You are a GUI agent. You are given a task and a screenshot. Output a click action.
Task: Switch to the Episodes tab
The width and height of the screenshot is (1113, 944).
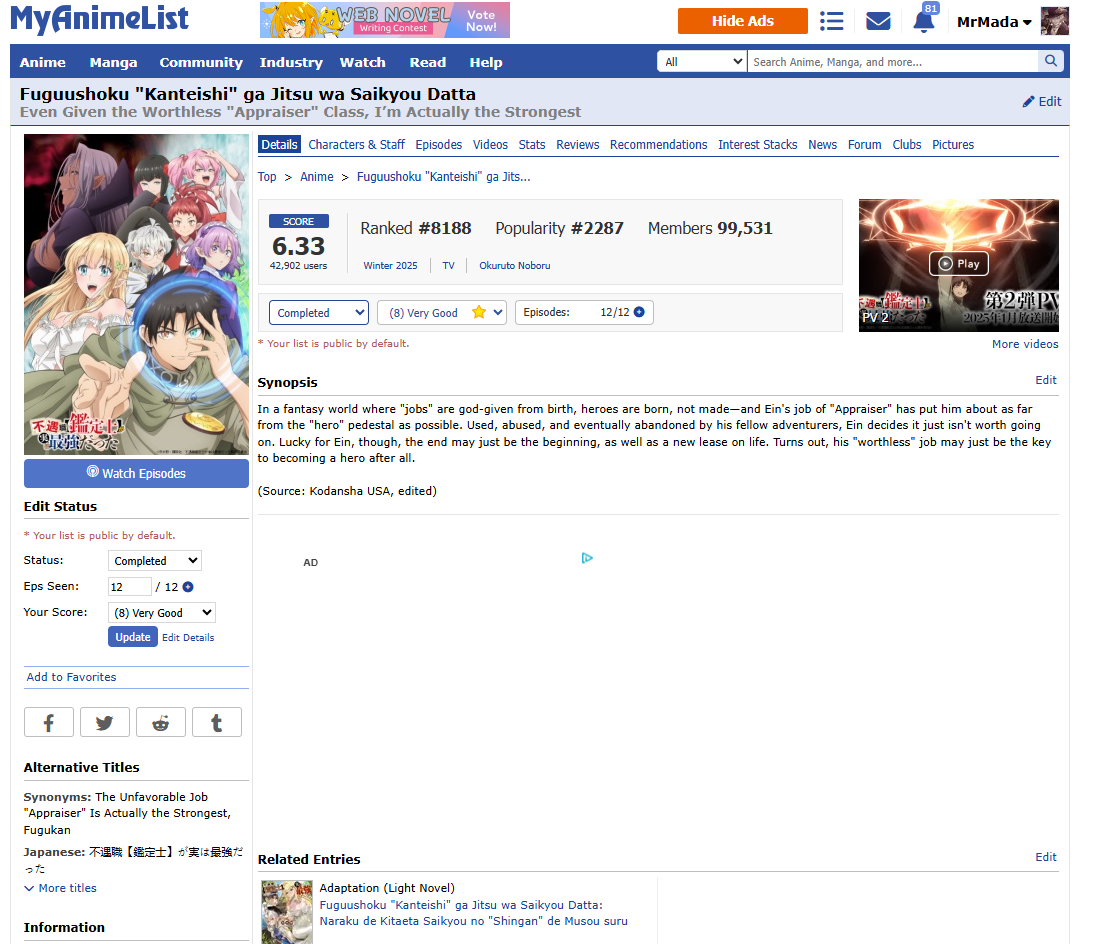coord(439,145)
